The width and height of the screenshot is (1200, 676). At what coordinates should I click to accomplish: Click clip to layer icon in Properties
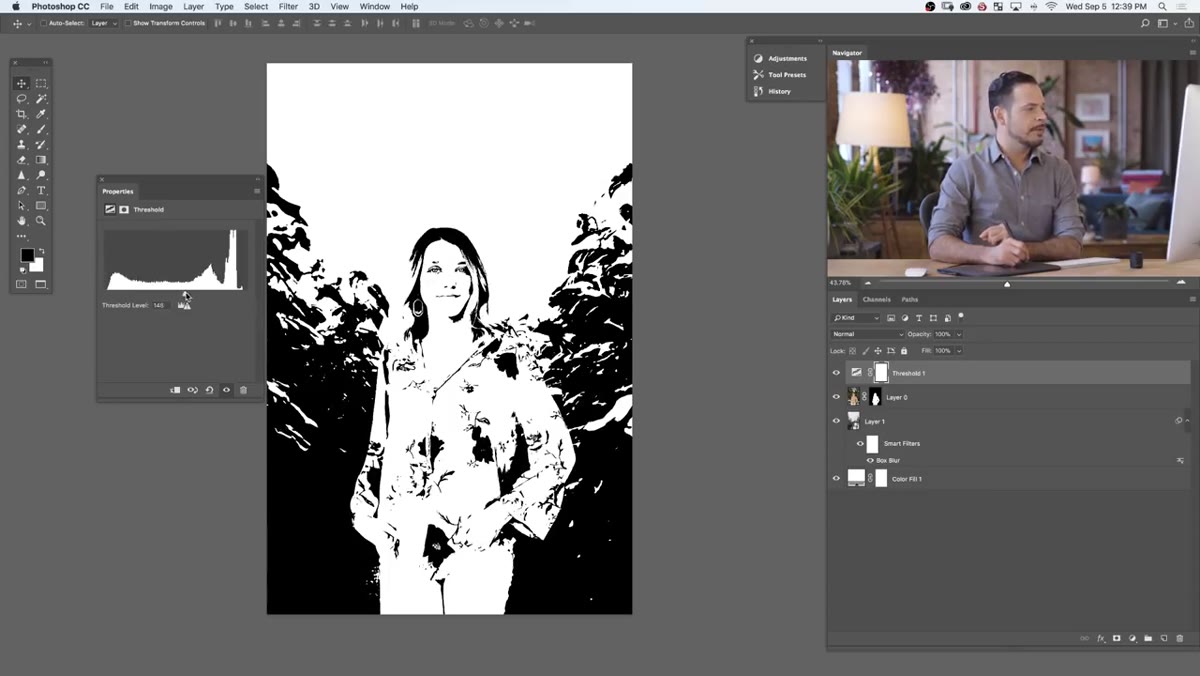tap(175, 390)
